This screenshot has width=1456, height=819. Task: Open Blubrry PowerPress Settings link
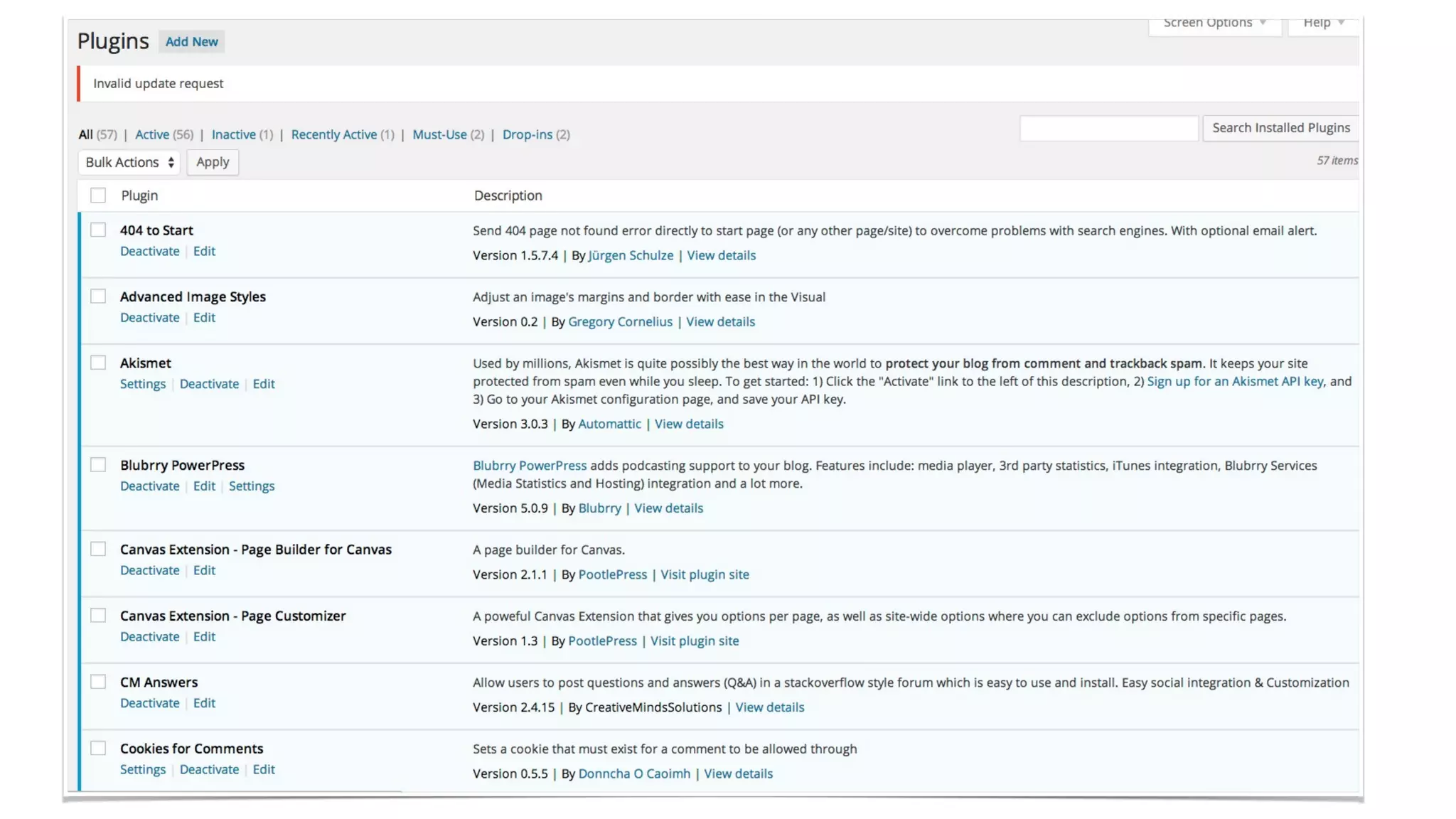coord(251,486)
